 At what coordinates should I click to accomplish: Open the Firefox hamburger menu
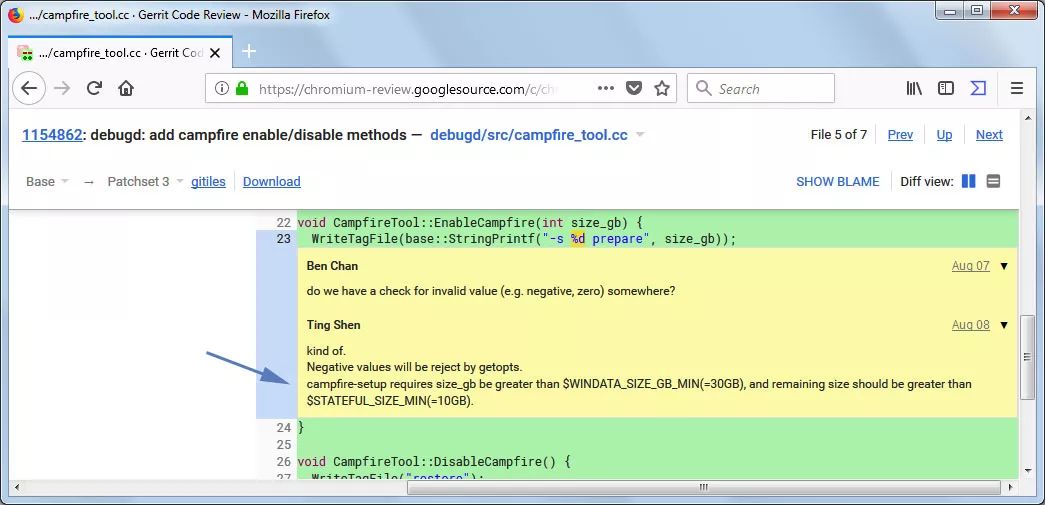click(x=1016, y=88)
